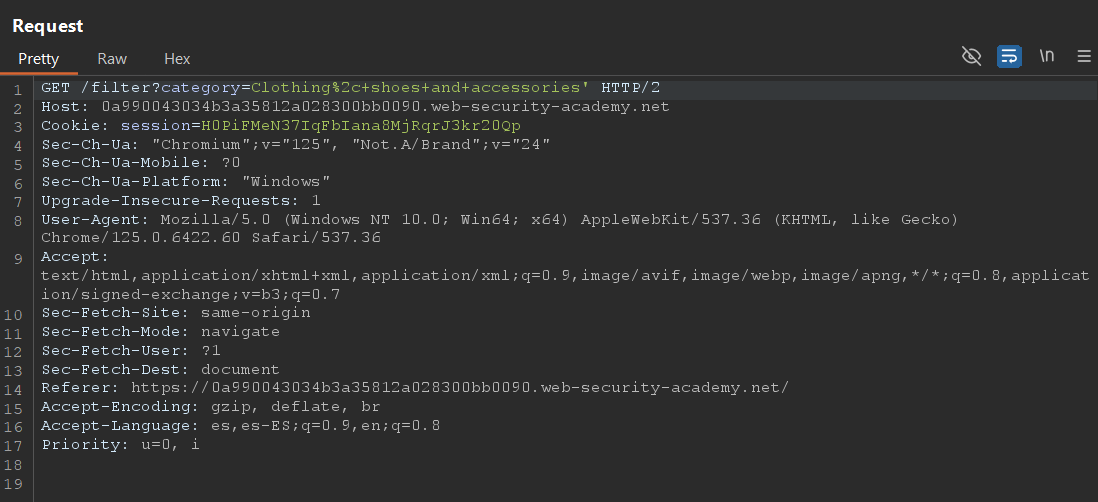Click the Sec-Fetch-Site same-origin line
The image size is (1098, 502).
coord(176,312)
